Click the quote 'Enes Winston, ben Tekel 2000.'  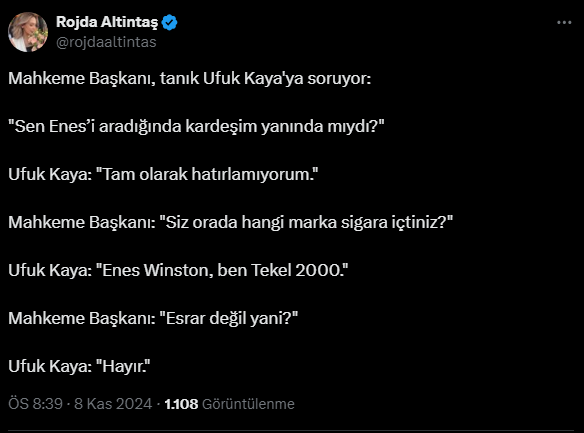point(222,270)
